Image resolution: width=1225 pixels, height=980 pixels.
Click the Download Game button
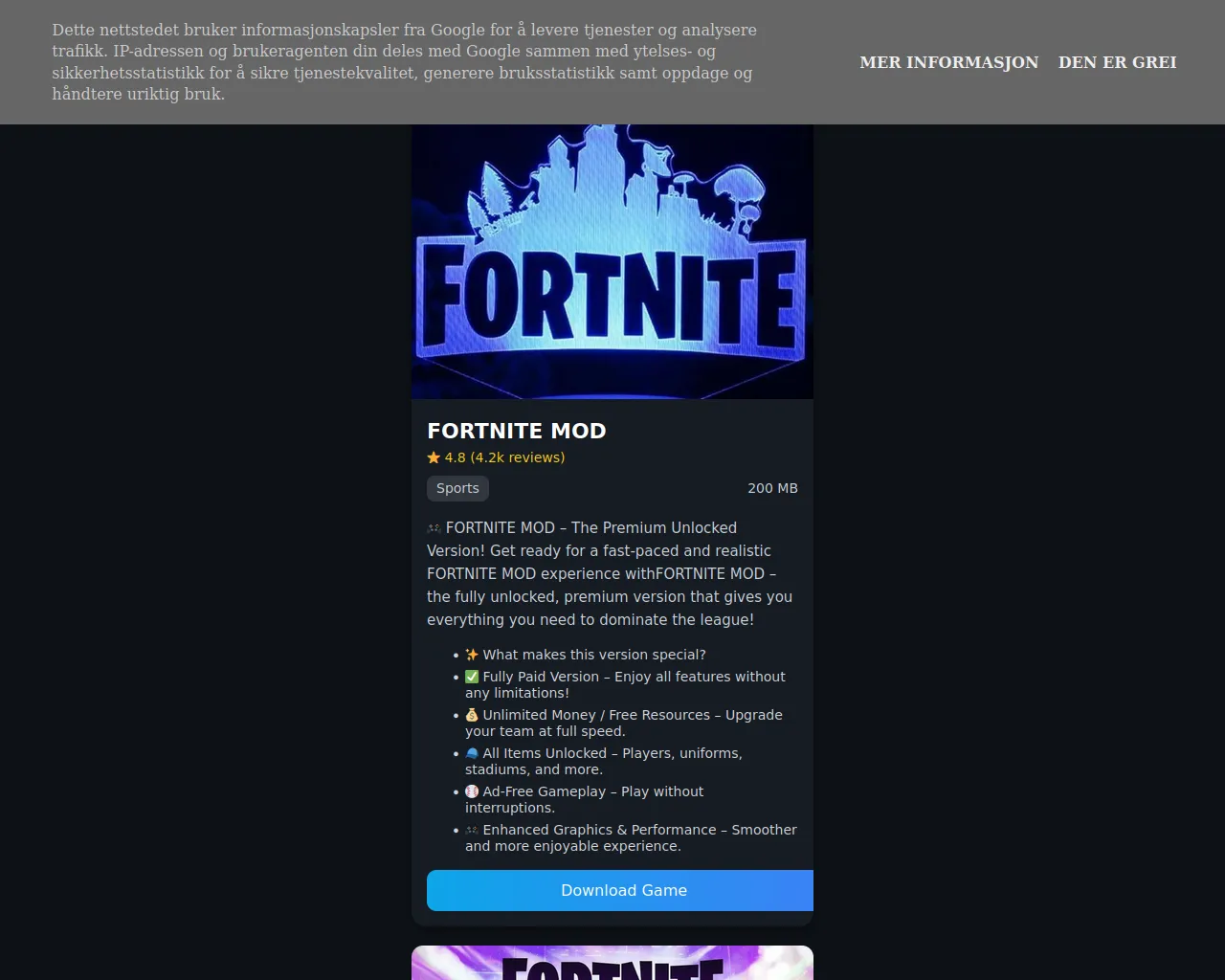(620, 890)
